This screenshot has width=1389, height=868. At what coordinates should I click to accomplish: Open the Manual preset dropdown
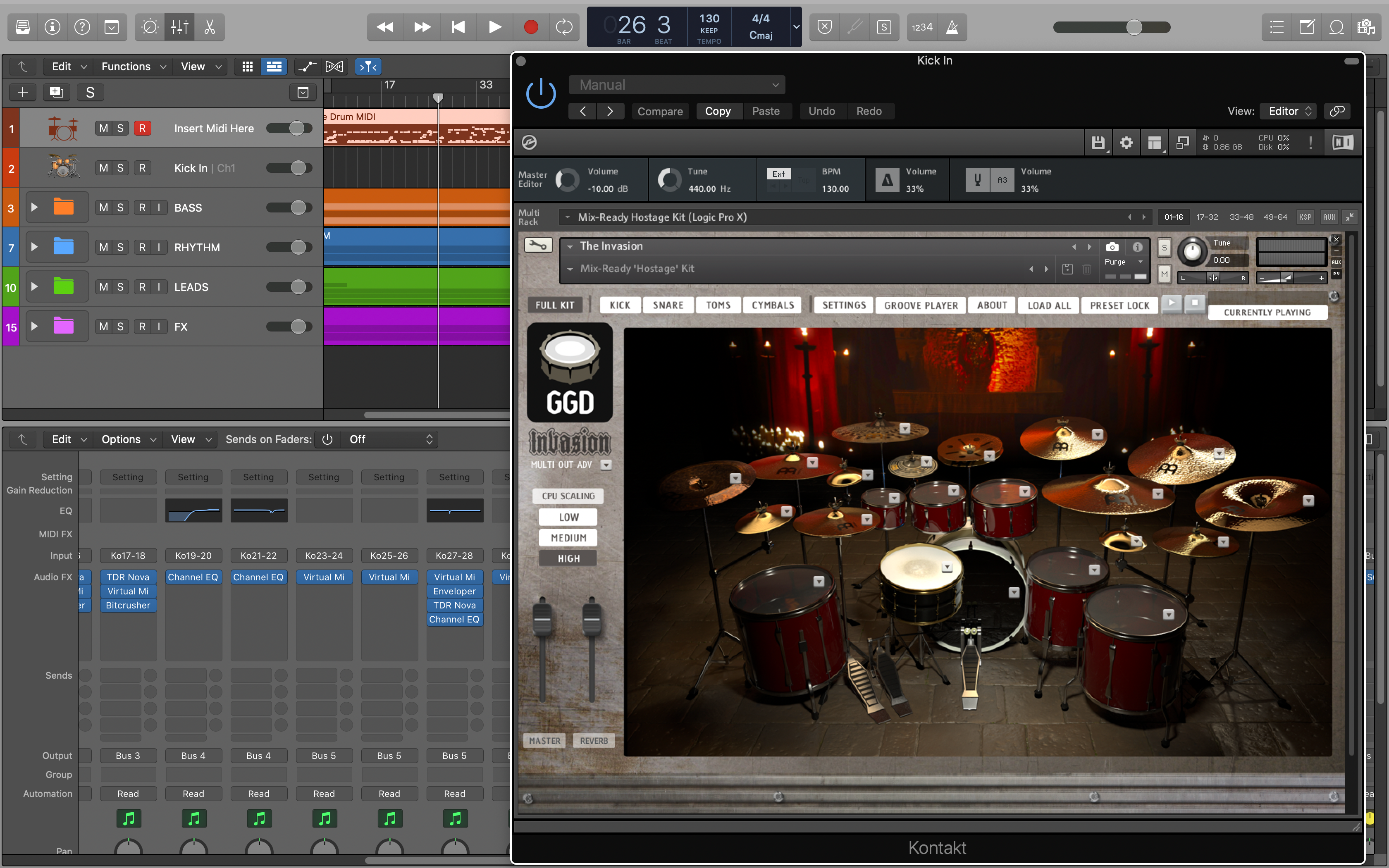coord(677,85)
